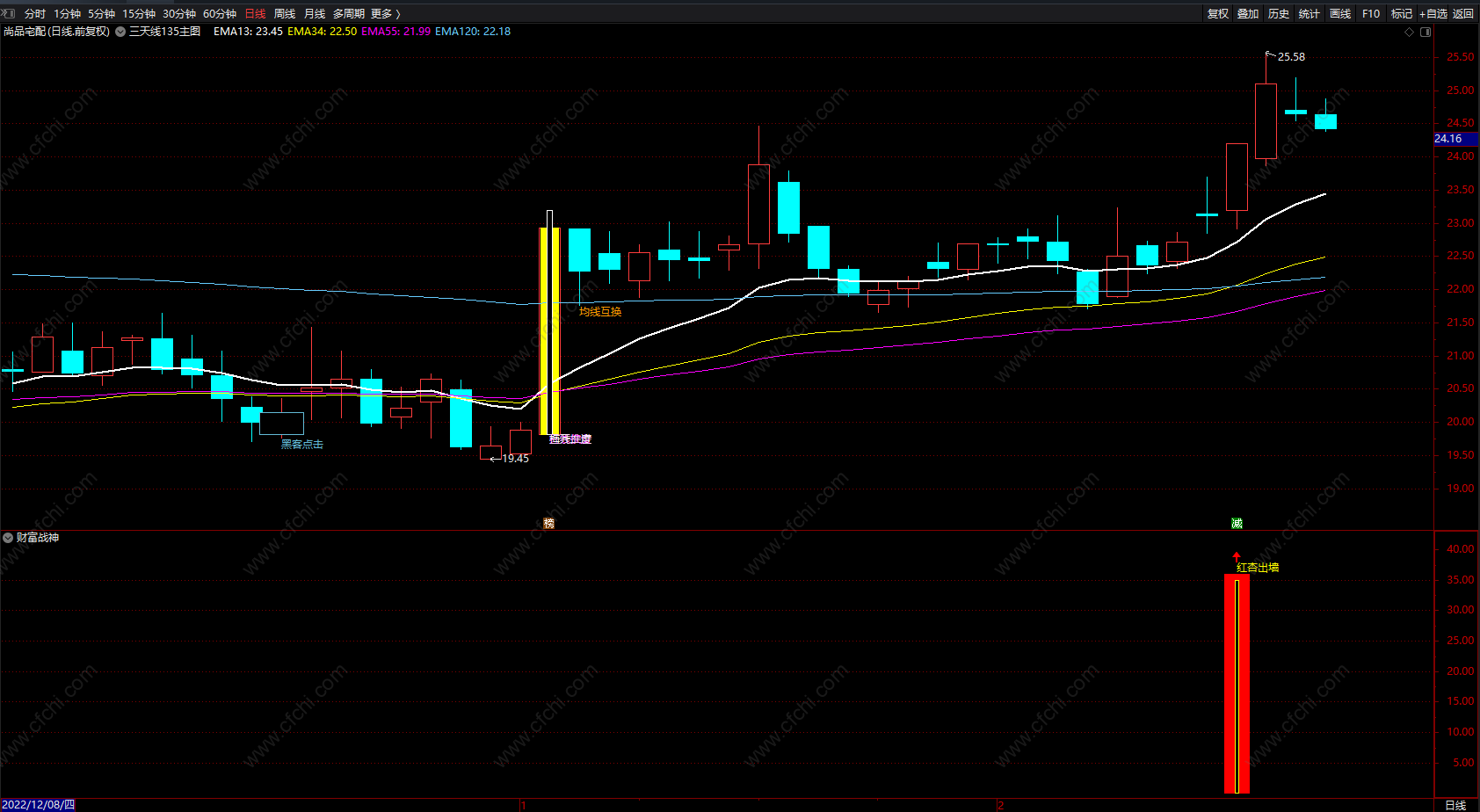
Task: Click the 榜 marker icon under the chart
Action: [x=549, y=523]
